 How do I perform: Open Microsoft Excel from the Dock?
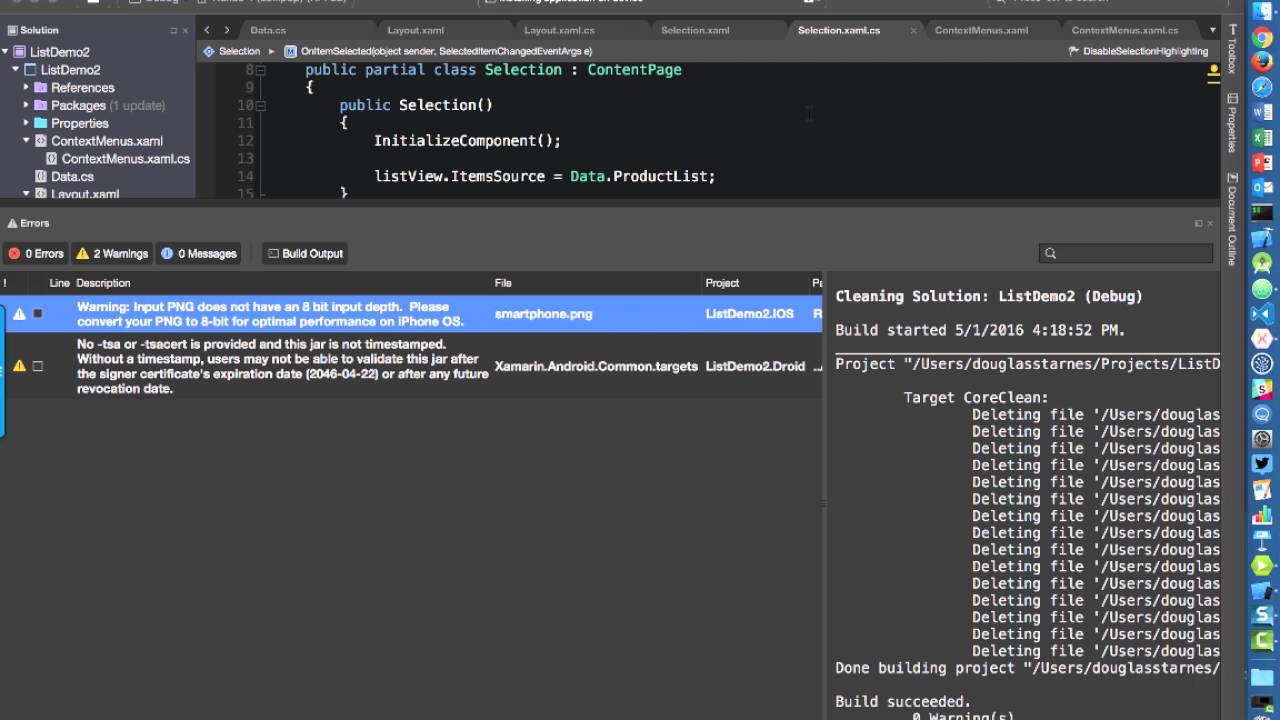(1263, 138)
